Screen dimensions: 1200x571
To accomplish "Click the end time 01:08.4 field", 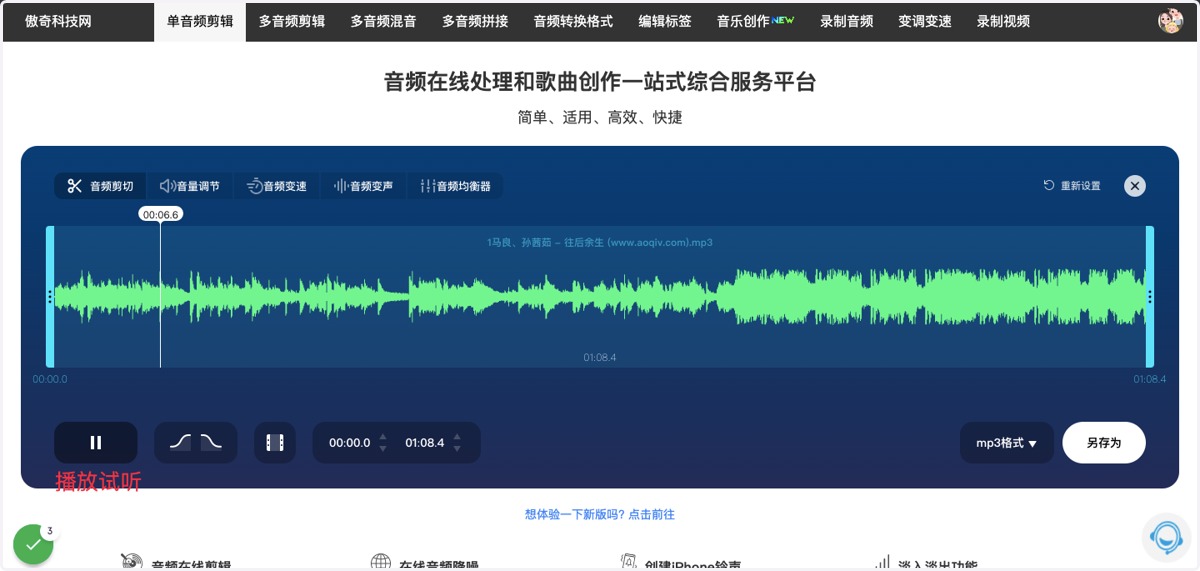I will click(425, 443).
